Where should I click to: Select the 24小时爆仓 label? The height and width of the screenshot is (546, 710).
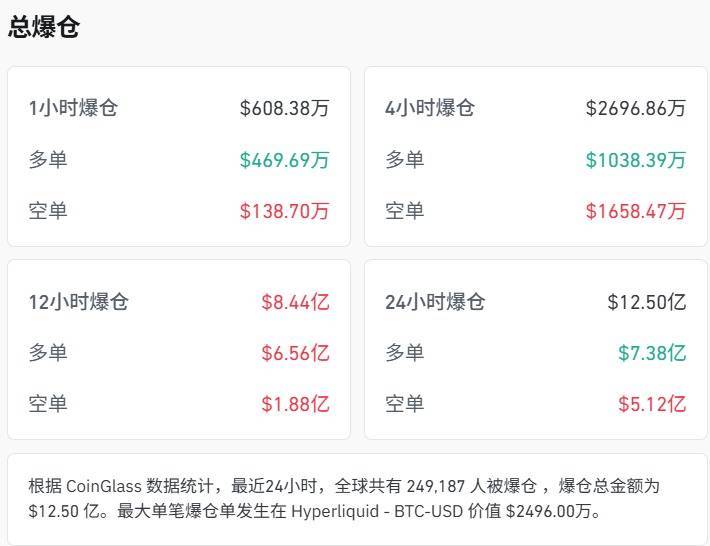pos(435,302)
